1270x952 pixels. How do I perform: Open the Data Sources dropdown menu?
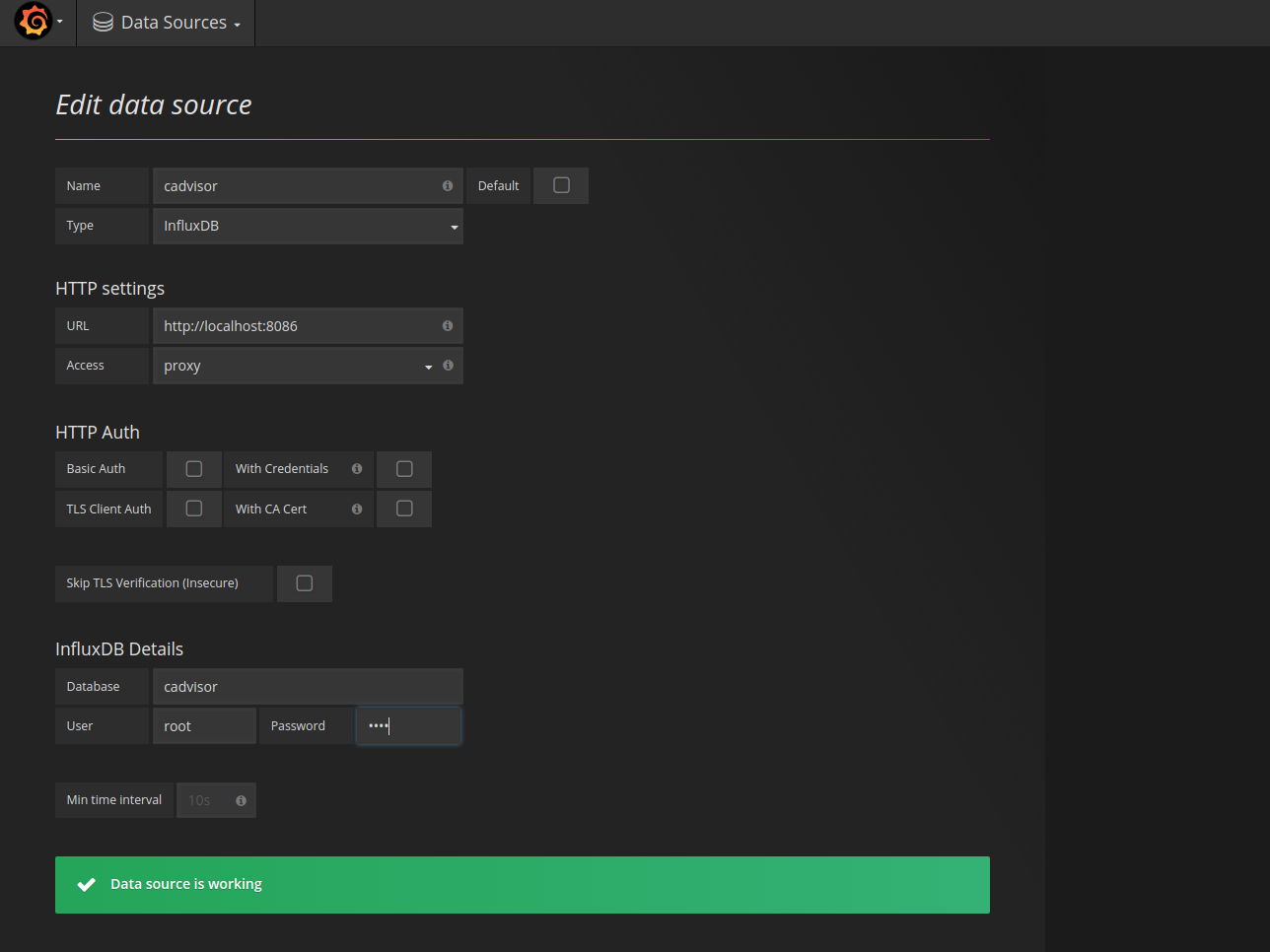tap(166, 23)
